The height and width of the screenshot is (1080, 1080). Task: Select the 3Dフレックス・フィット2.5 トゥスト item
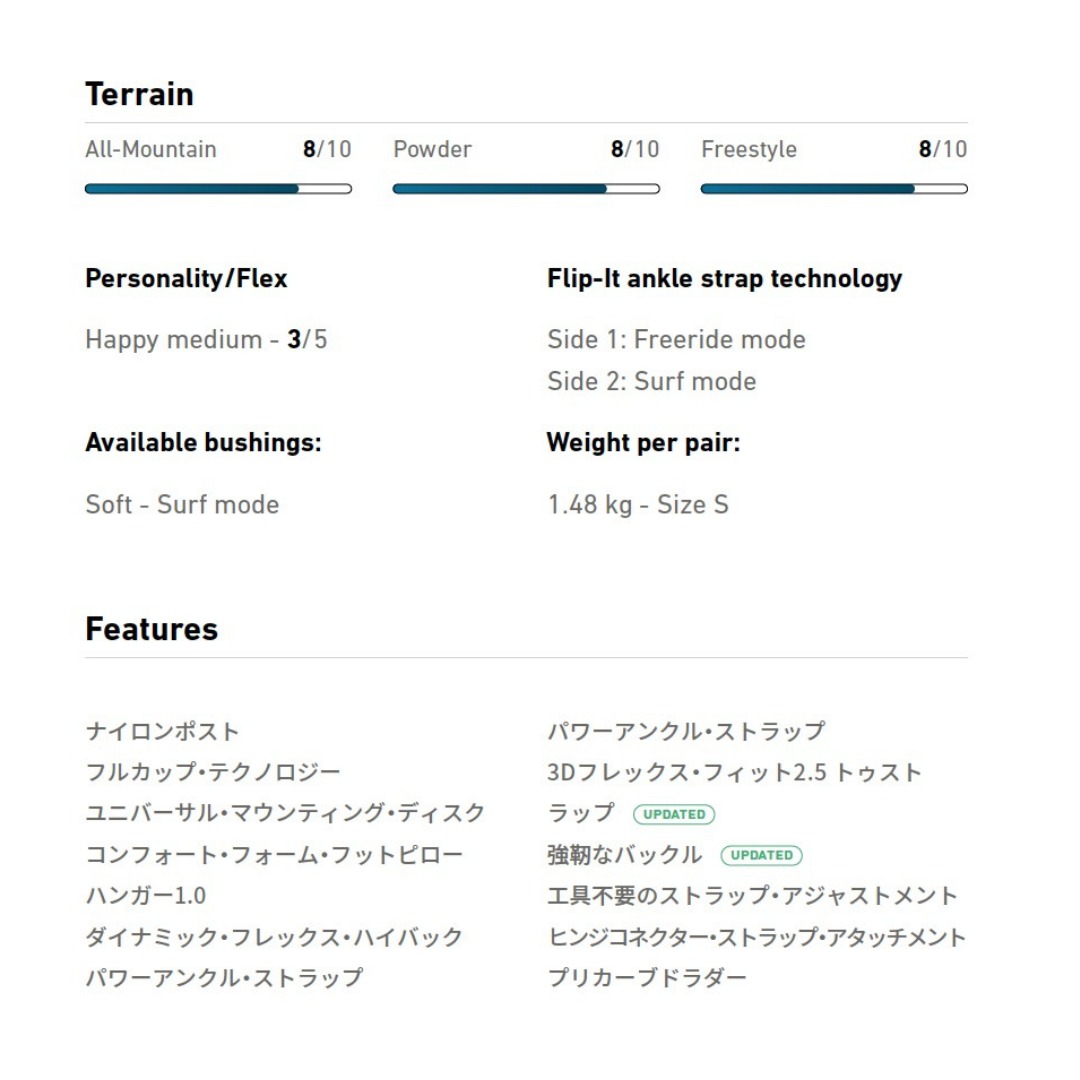point(734,772)
